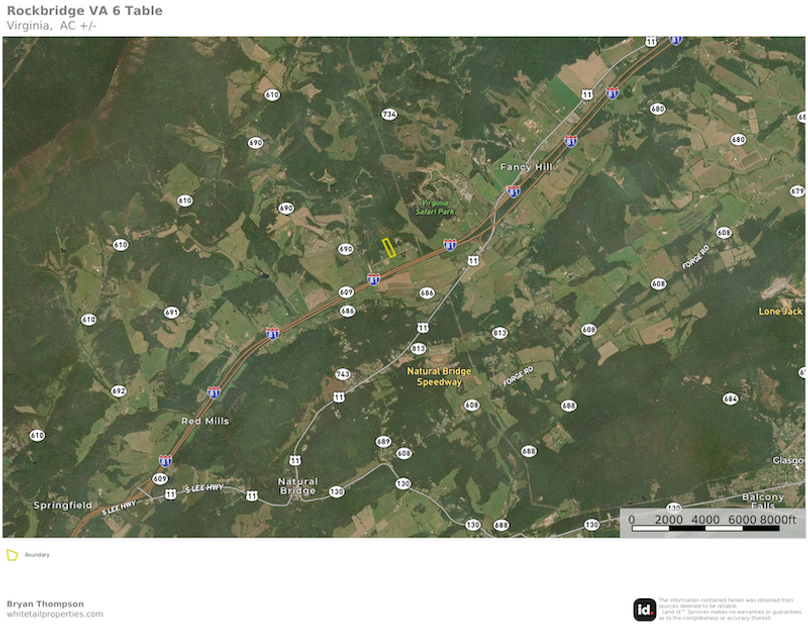The width and height of the screenshot is (808, 624).
Task: Click the Rockbridge VA 6 Table title
Action: [x=85, y=11]
